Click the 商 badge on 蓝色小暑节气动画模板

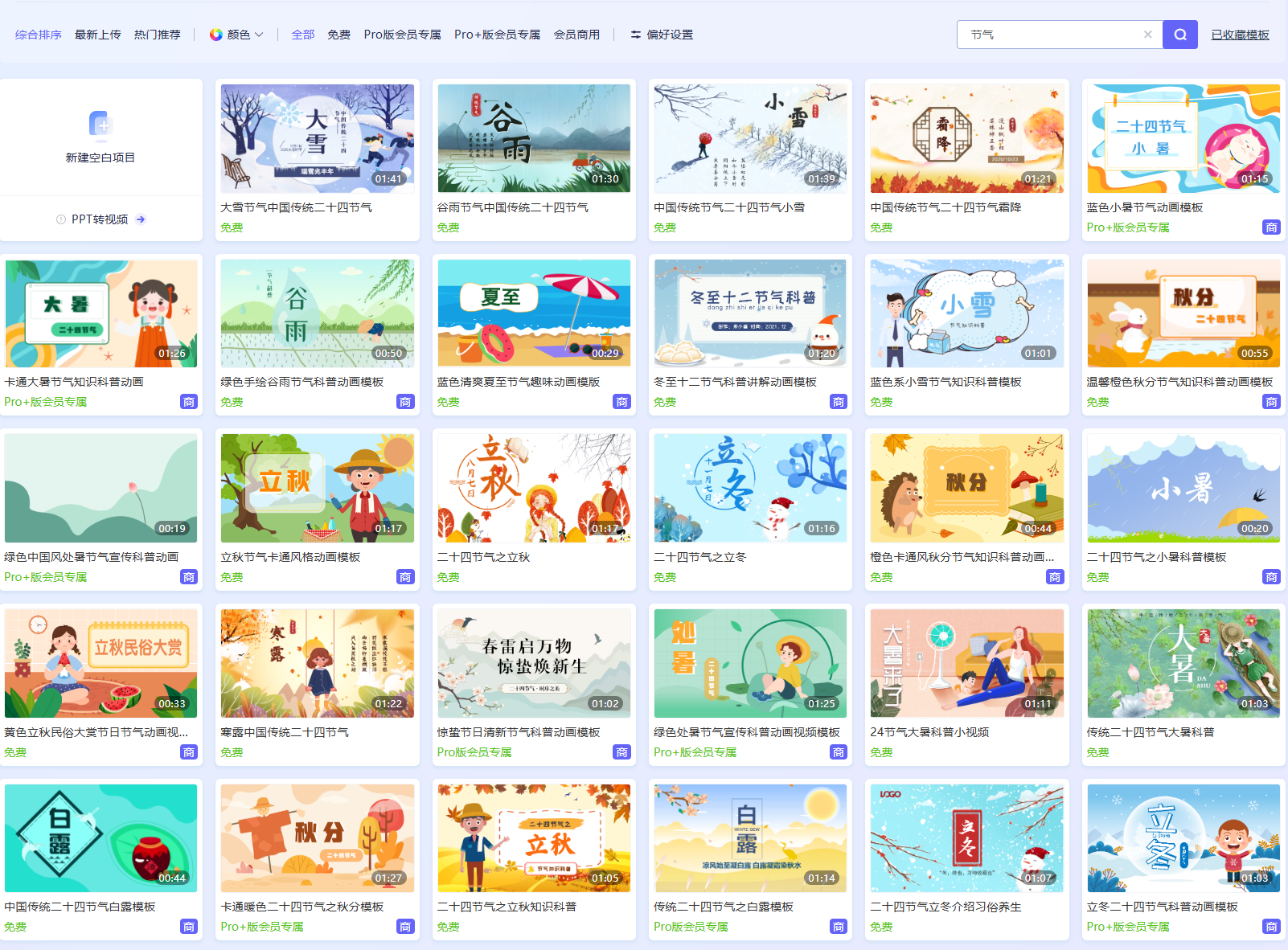tap(1270, 227)
